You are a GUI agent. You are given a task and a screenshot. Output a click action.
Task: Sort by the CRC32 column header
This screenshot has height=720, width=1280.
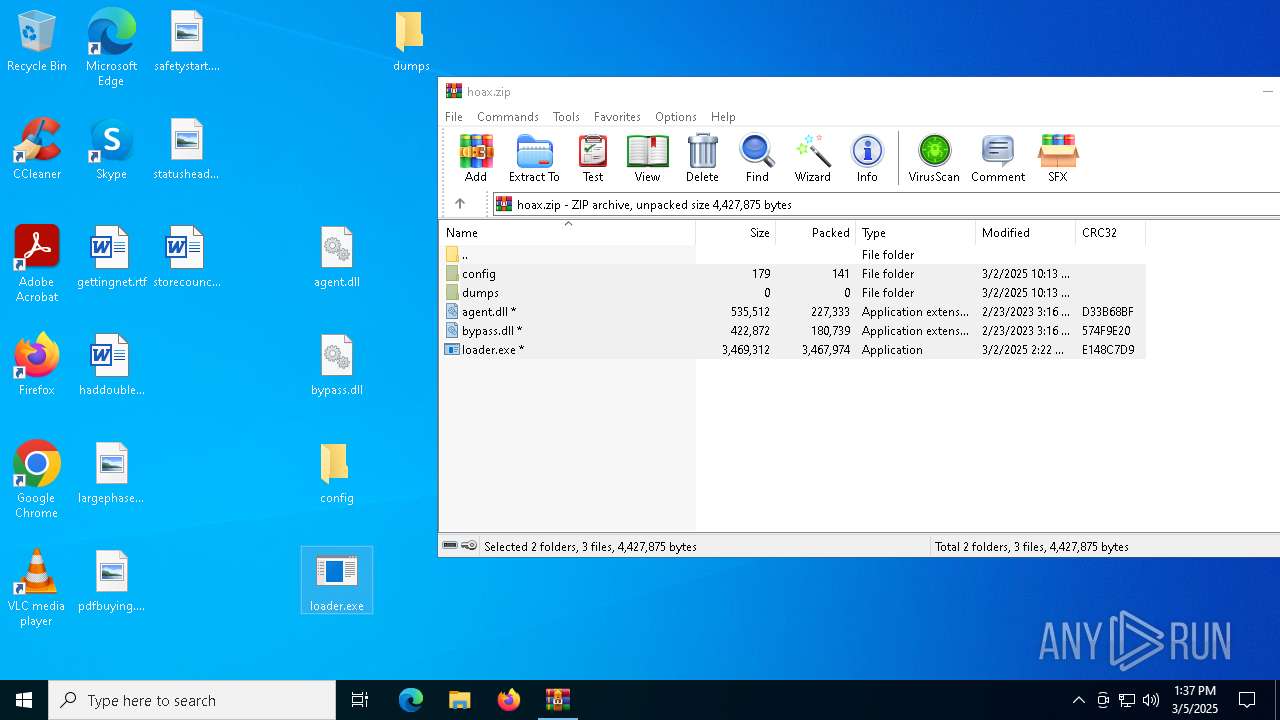(x=1110, y=232)
